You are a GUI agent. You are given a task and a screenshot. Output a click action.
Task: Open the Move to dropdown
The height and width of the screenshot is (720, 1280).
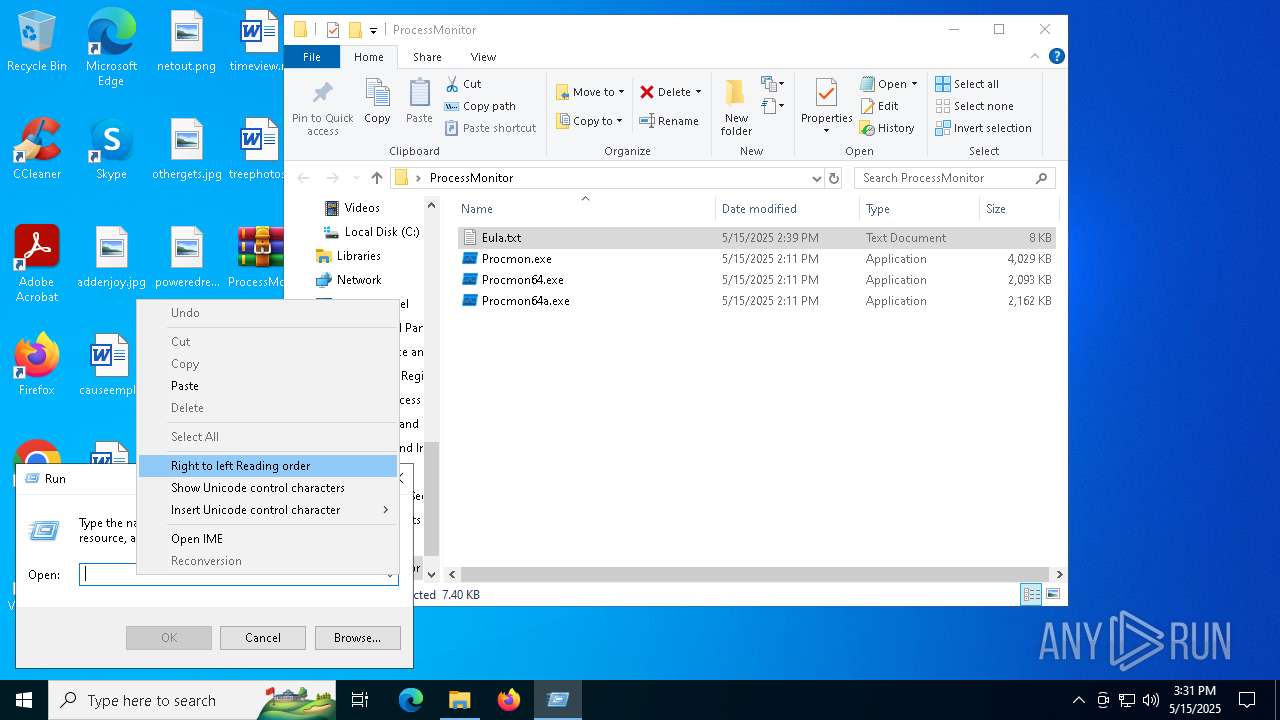tap(590, 92)
